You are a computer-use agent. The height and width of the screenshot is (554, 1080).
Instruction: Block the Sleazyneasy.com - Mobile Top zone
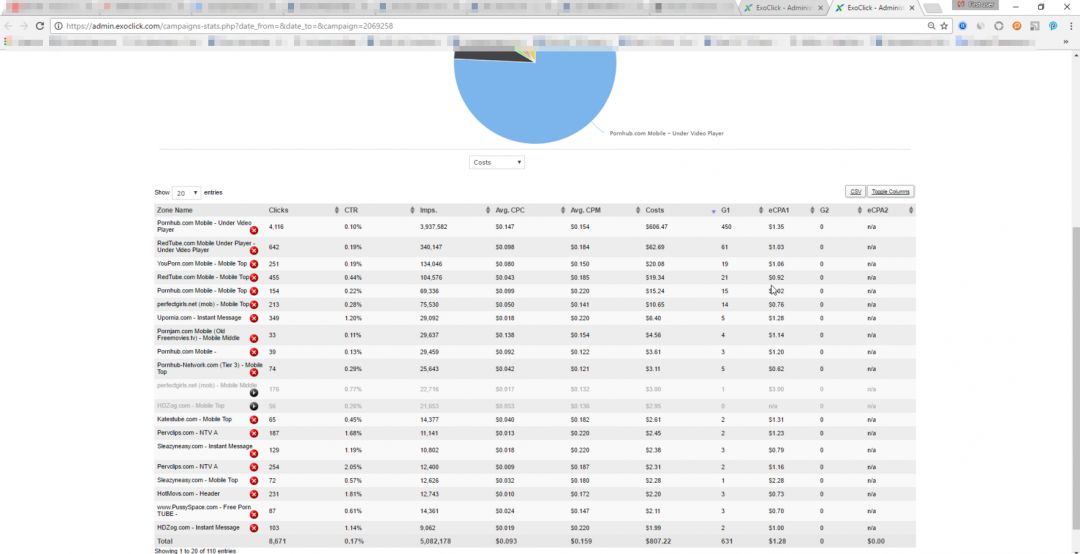click(x=253, y=481)
